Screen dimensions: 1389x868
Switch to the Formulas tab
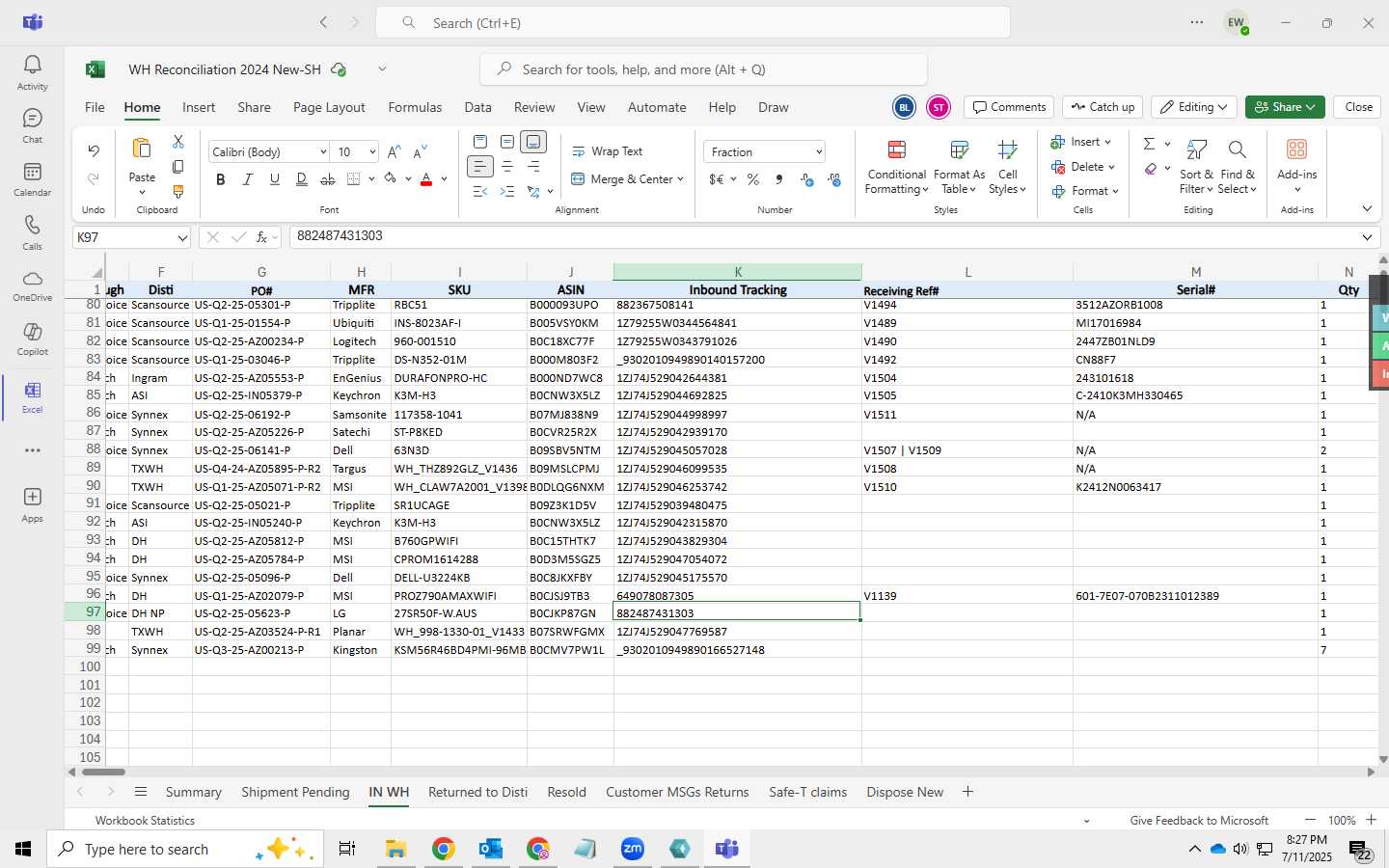[x=415, y=107]
